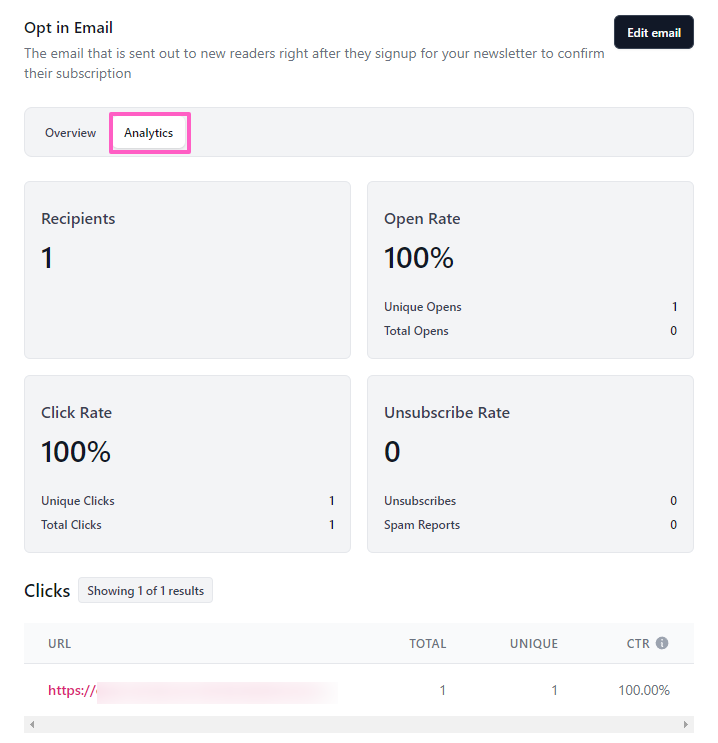Click the Click Rate card title
The height and width of the screenshot is (743, 718).
click(x=76, y=413)
